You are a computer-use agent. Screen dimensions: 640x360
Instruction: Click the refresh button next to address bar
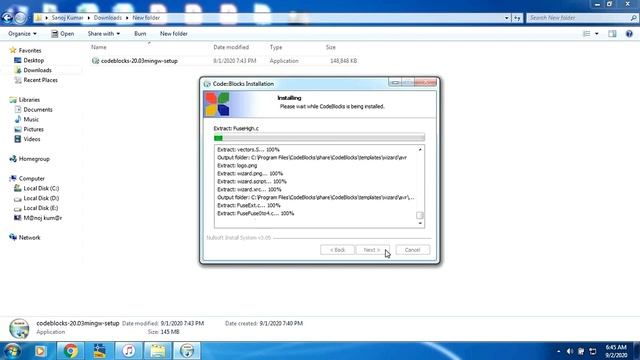(517, 18)
